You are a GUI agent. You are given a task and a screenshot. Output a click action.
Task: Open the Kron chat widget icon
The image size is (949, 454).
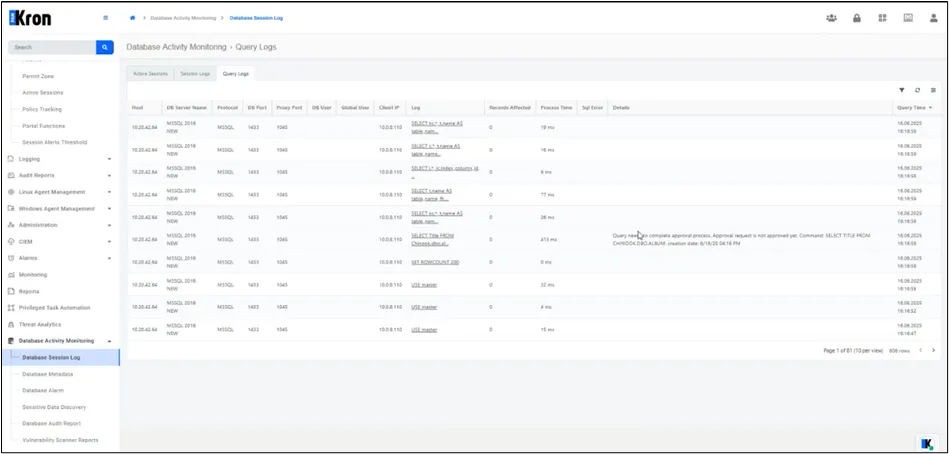[926, 444]
